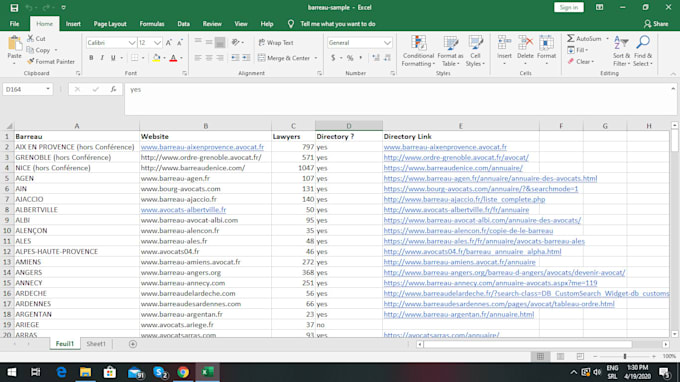
Task: Click the Share button
Action: coord(656,24)
